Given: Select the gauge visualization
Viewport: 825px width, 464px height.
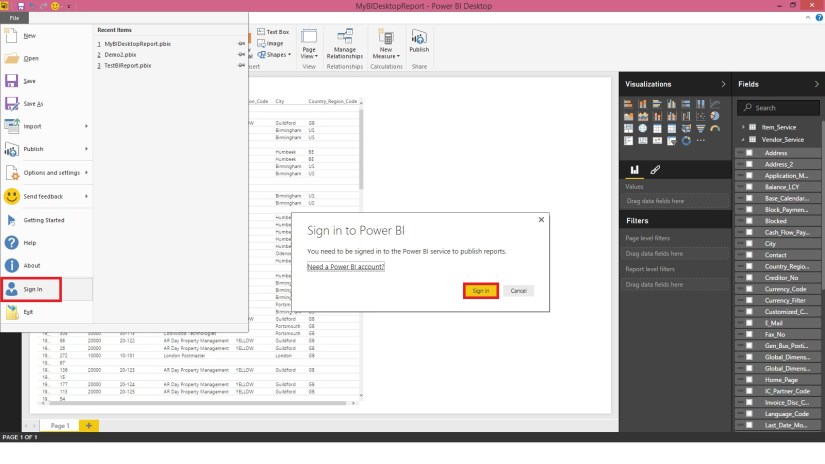Looking at the screenshot, I should click(x=715, y=128).
